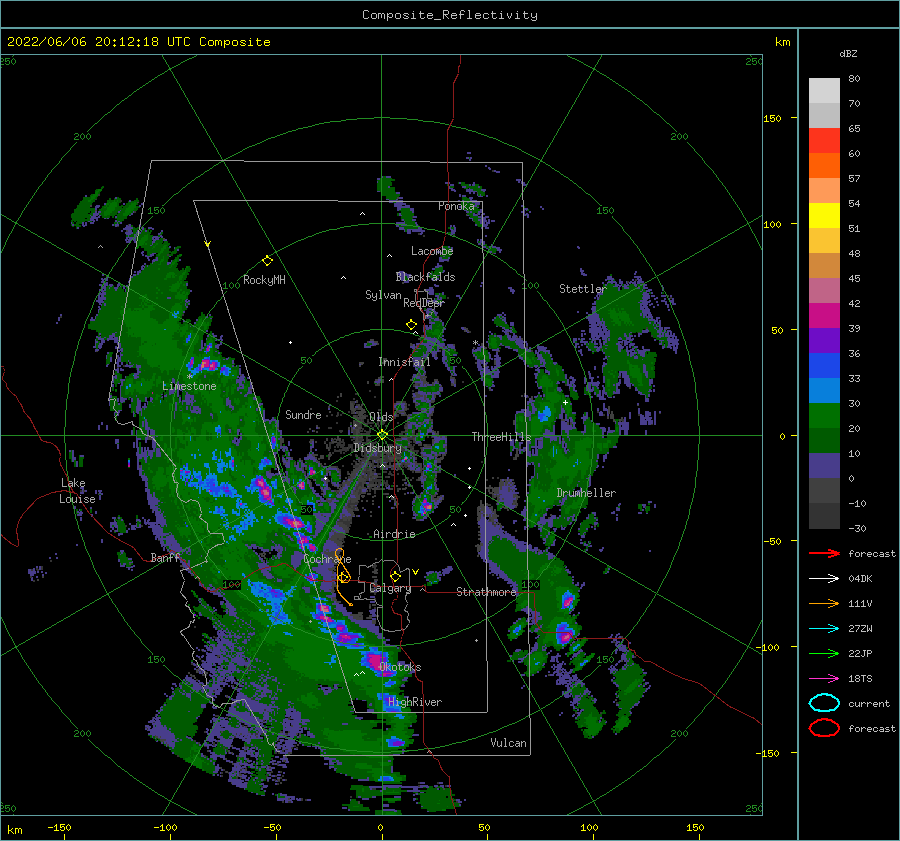Click the Sundre town label
Image resolution: width=900 pixels, height=841 pixels.
point(303,414)
